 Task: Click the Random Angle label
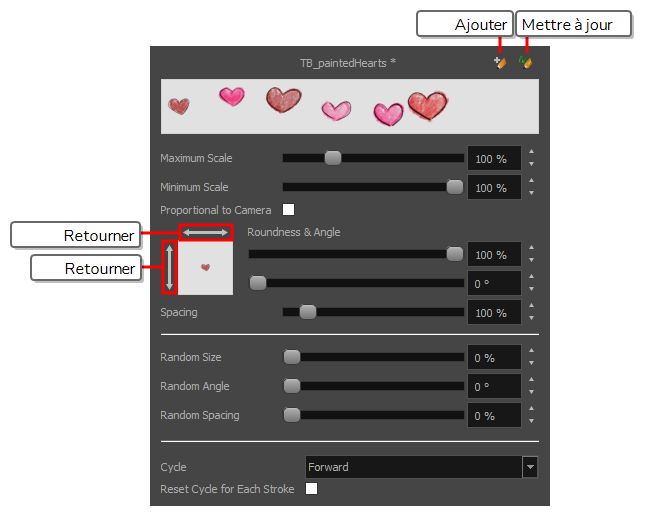pyautogui.click(x=194, y=386)
